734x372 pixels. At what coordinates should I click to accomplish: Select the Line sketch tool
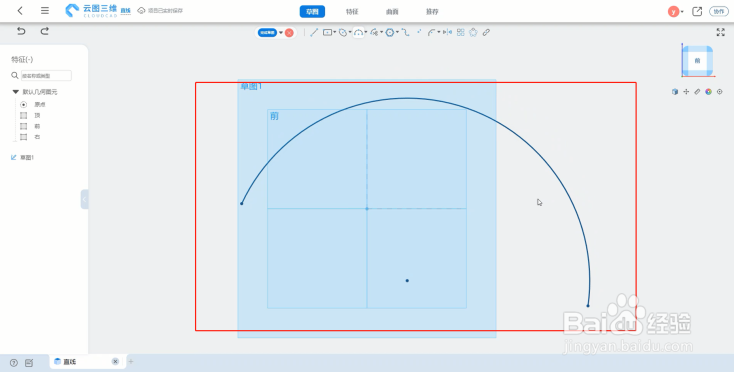[x=314, y=32]
